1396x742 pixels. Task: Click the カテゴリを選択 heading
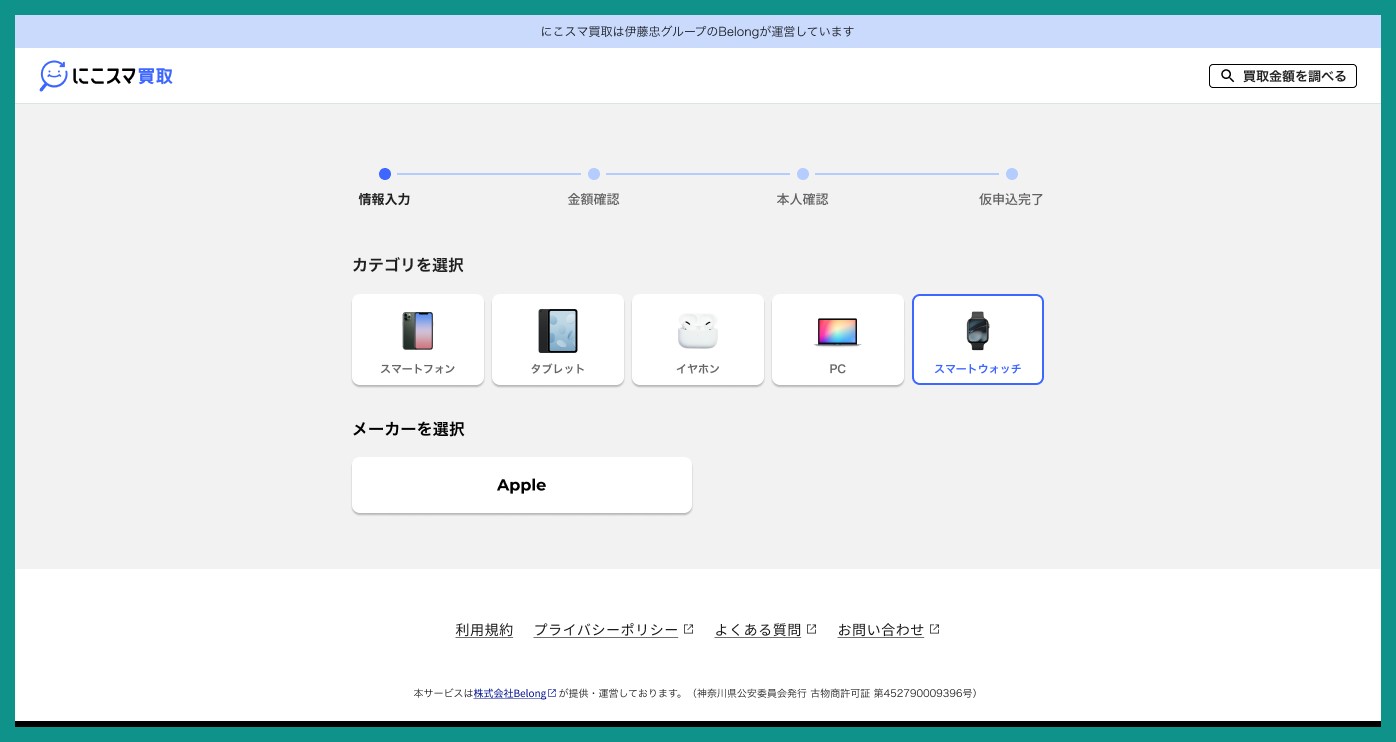[x=408, y=265]
